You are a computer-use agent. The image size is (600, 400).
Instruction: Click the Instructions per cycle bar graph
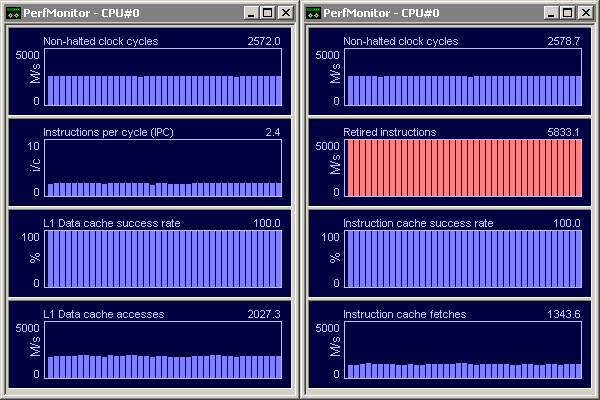[x=163, y=168]
